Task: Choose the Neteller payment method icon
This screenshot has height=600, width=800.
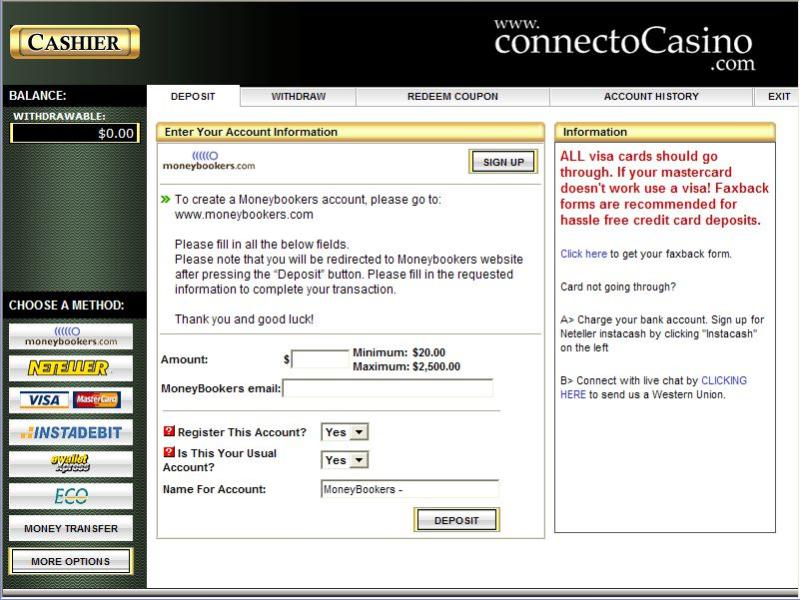Action: pos(70,368)
